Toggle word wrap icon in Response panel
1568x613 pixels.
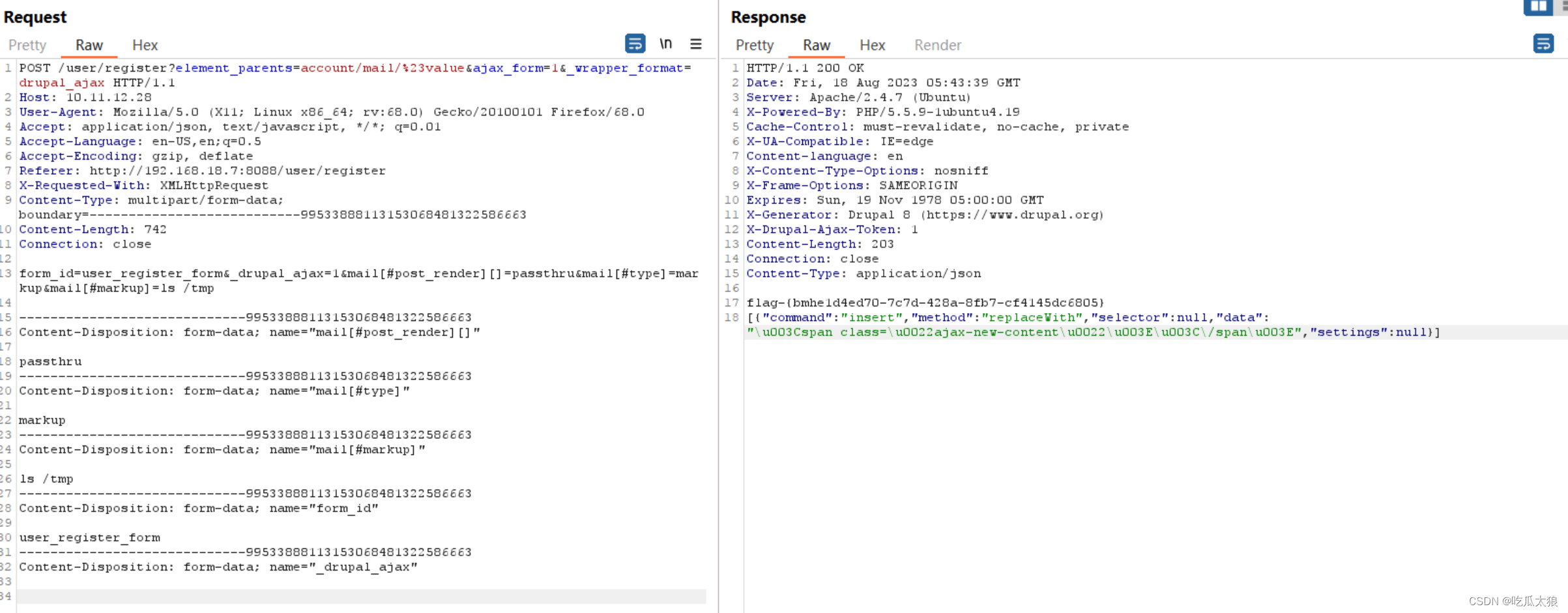pyautogui.click(x=1543, y=44)
